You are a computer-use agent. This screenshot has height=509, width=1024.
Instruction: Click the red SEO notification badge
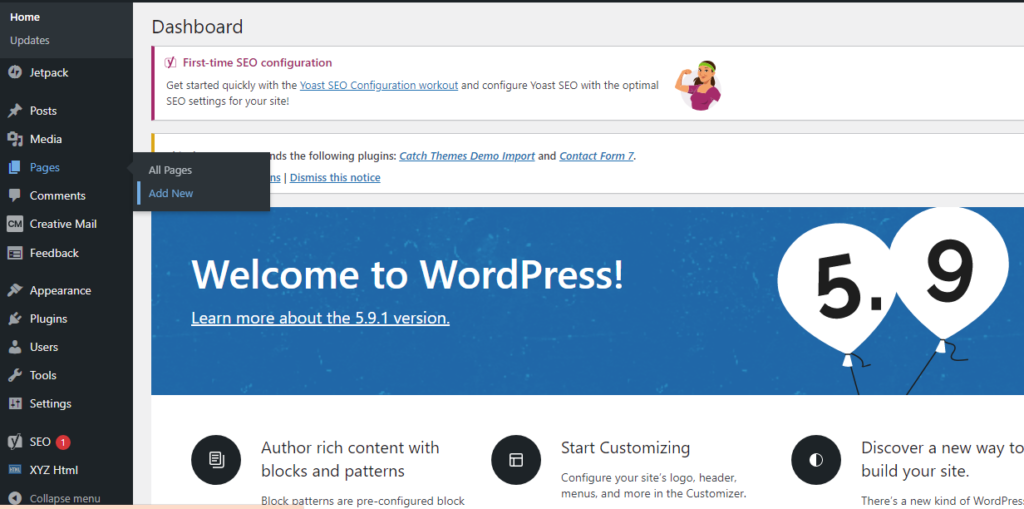63,442
